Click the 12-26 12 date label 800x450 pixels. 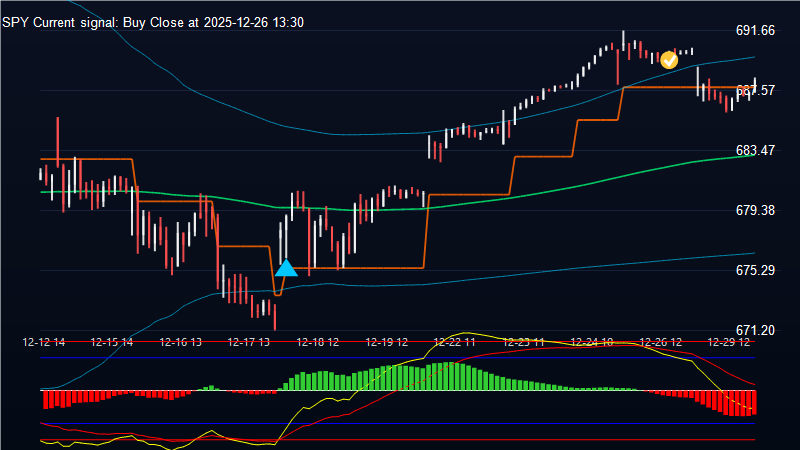point(661,342)
